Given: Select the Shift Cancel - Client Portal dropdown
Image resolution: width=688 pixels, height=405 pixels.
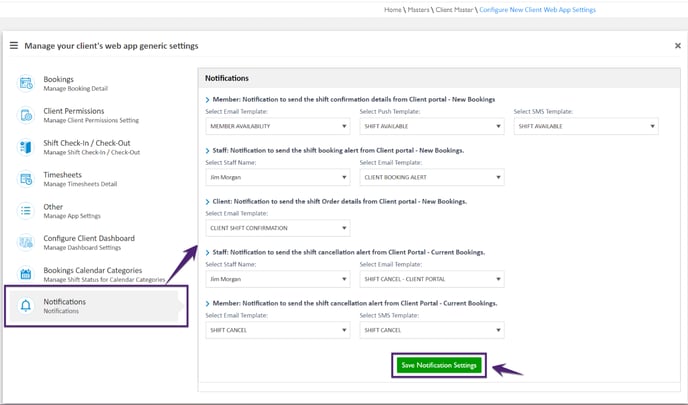Looking at the screenshot, I should tap(431, 279).
